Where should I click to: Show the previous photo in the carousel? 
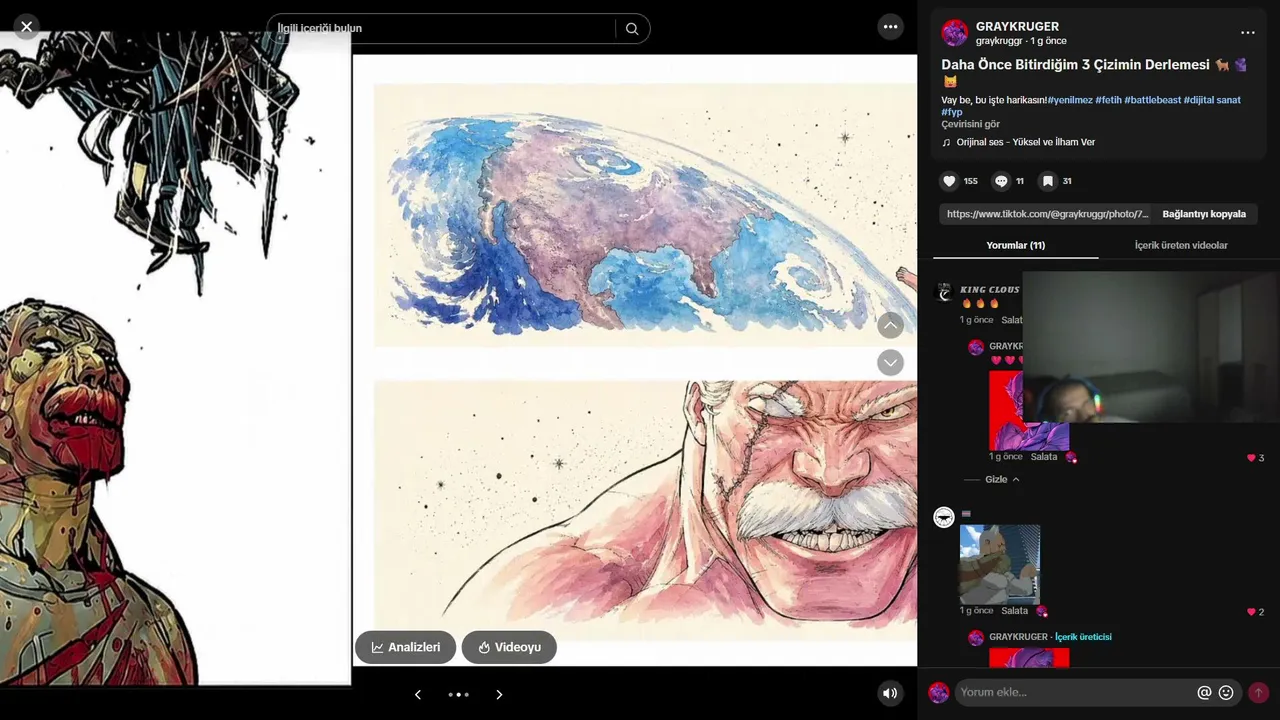click(x=418, y=694)
